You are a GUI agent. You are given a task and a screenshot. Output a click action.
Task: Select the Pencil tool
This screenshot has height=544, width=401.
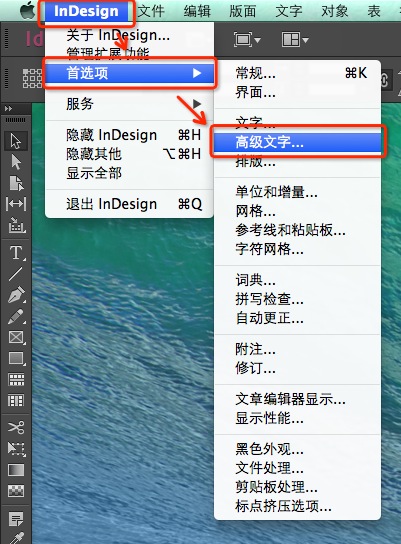click(16, 316)
